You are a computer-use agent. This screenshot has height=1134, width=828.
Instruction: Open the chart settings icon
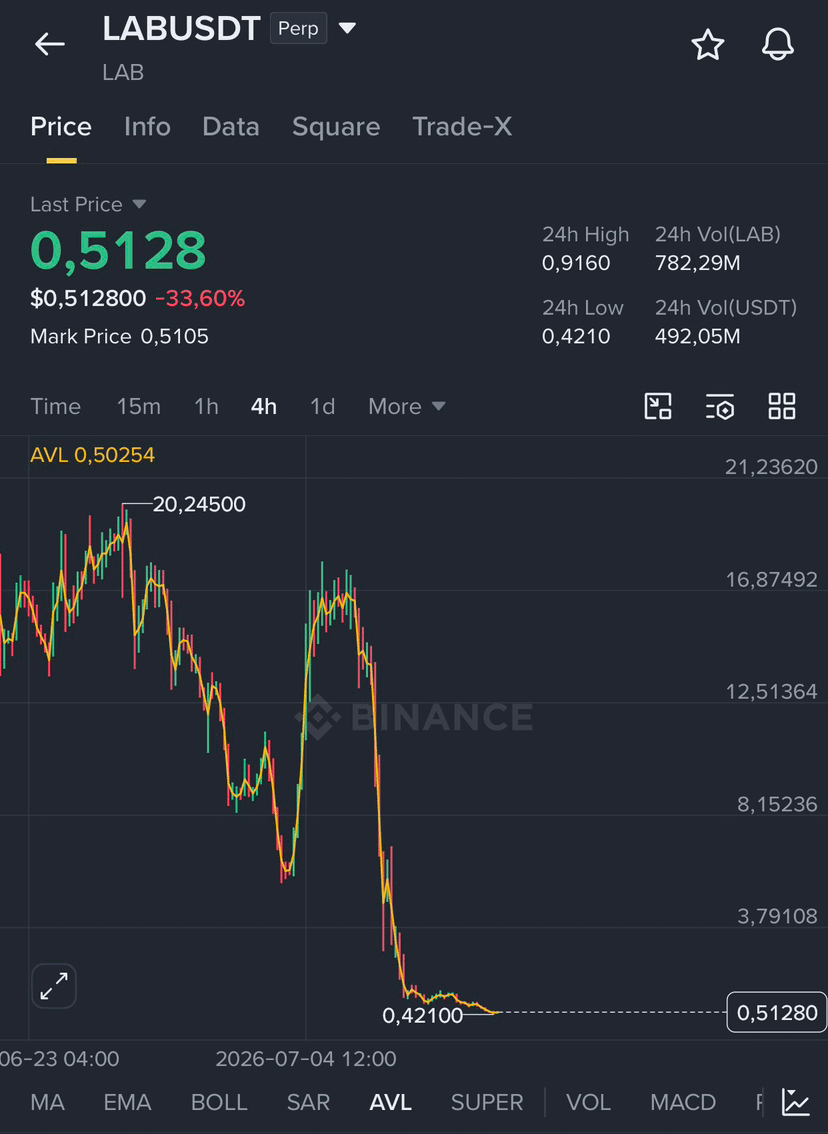(720, 406)
